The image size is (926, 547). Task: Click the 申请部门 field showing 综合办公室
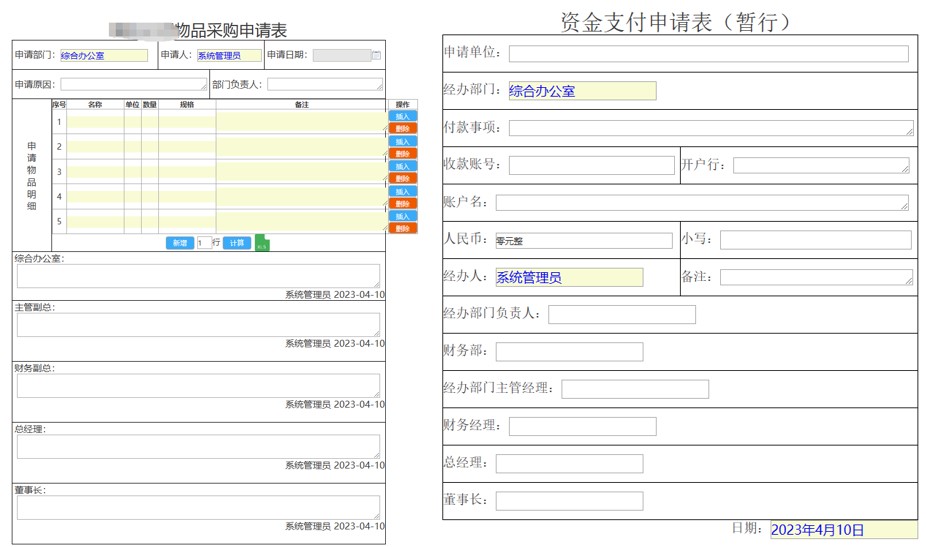(x=104, y=56)
